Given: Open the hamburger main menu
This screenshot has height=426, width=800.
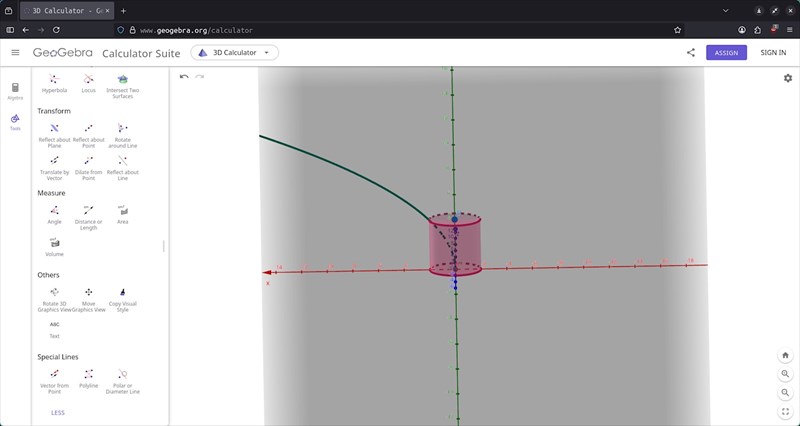Looking at the screenshot, I should click(15, 52).
